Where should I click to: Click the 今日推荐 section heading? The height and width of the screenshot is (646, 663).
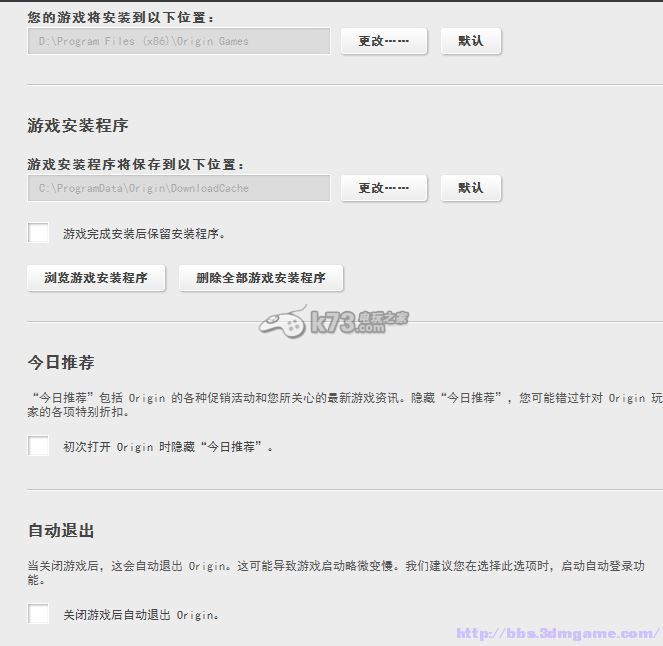point(61,362)
